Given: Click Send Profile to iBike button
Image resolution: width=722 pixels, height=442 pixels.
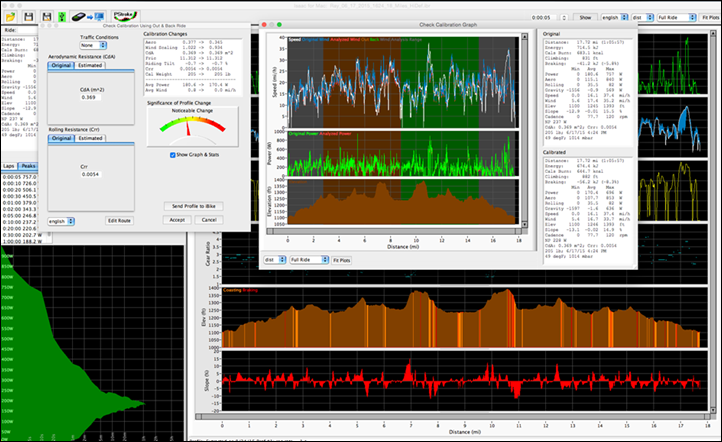Looking at the screenshot, I should 193,206.
